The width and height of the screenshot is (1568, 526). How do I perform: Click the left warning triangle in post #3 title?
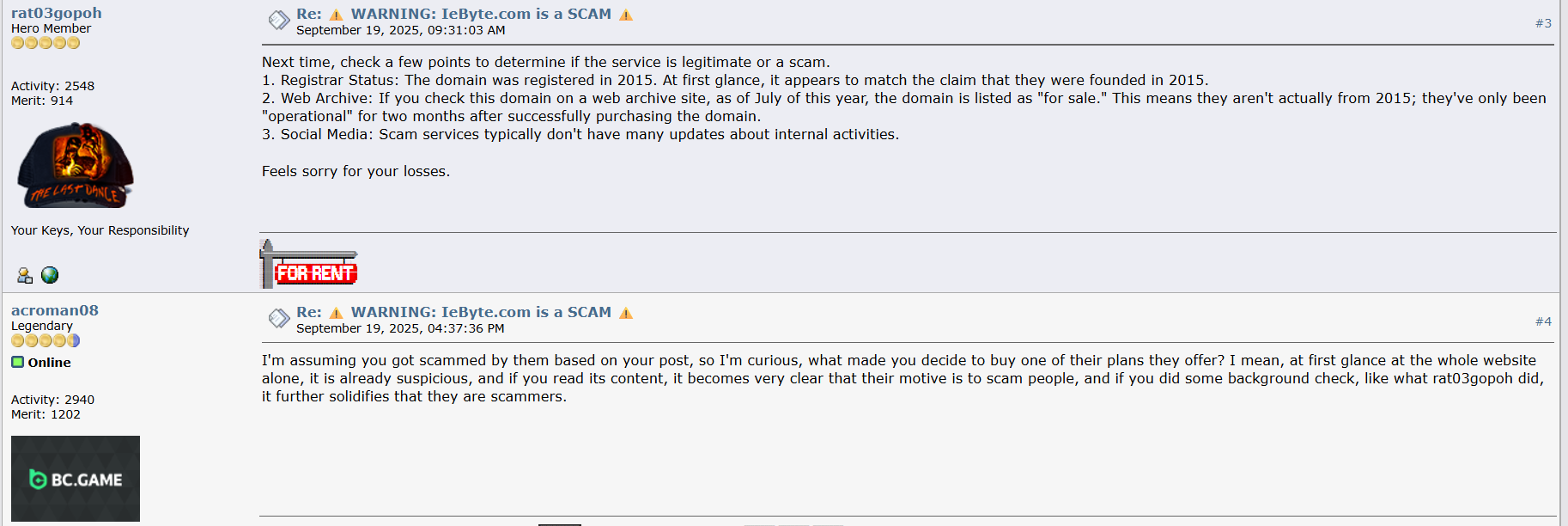click(x=337, y=15)
